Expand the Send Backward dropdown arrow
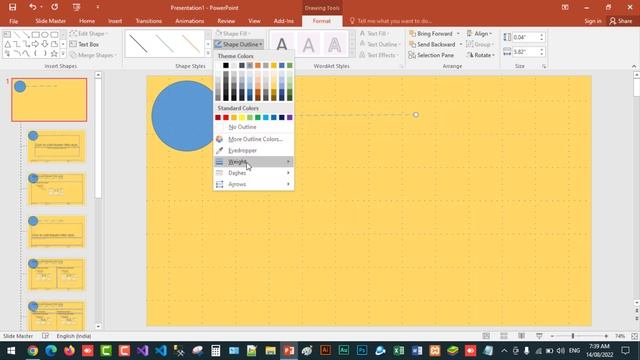Viewport: 640px width, 360px height. (460, 44)
